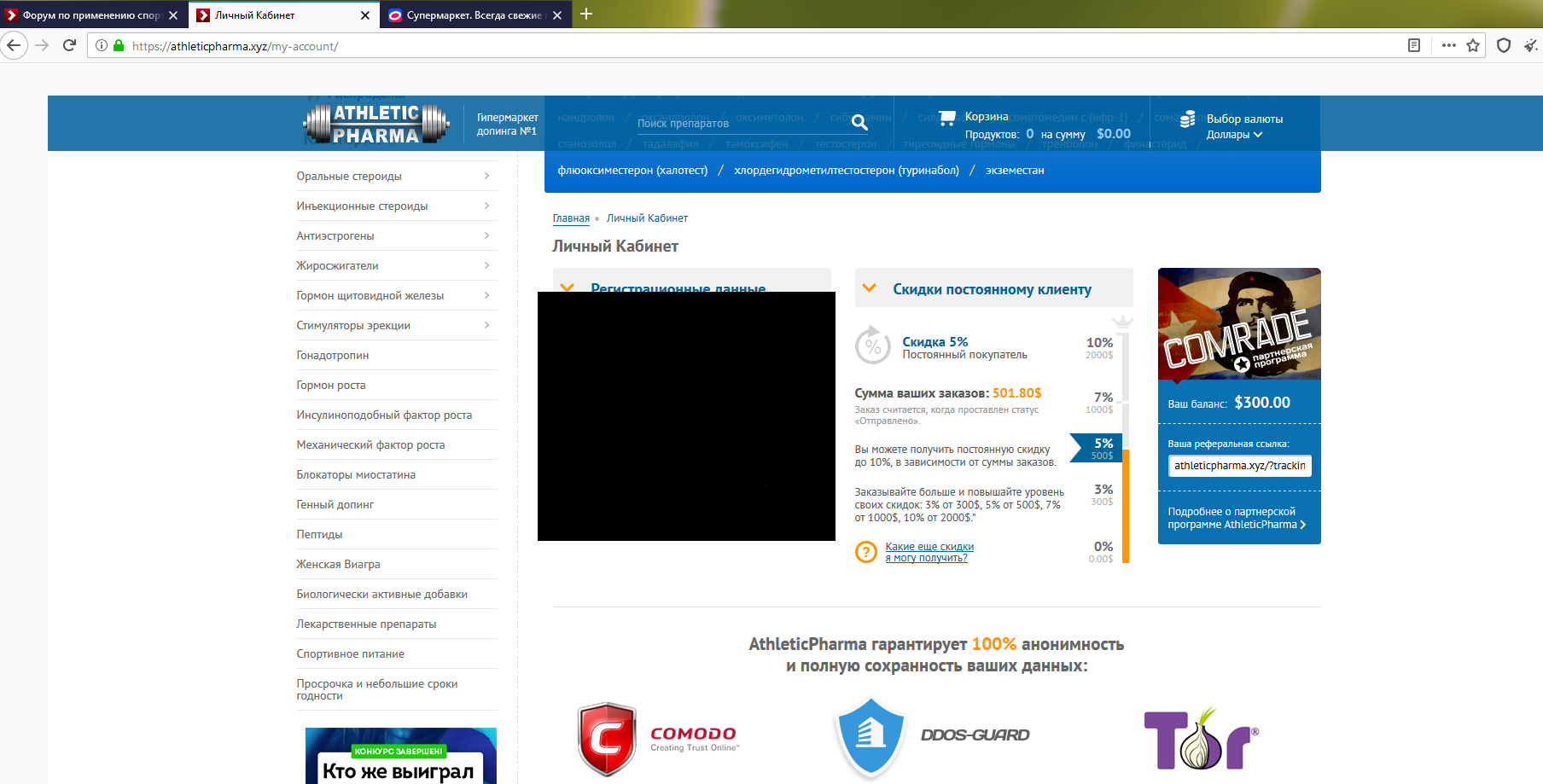Select Гормон роста menu item
The height and width of the screenshot is (784, 1543).
click(x=331, y=385)
